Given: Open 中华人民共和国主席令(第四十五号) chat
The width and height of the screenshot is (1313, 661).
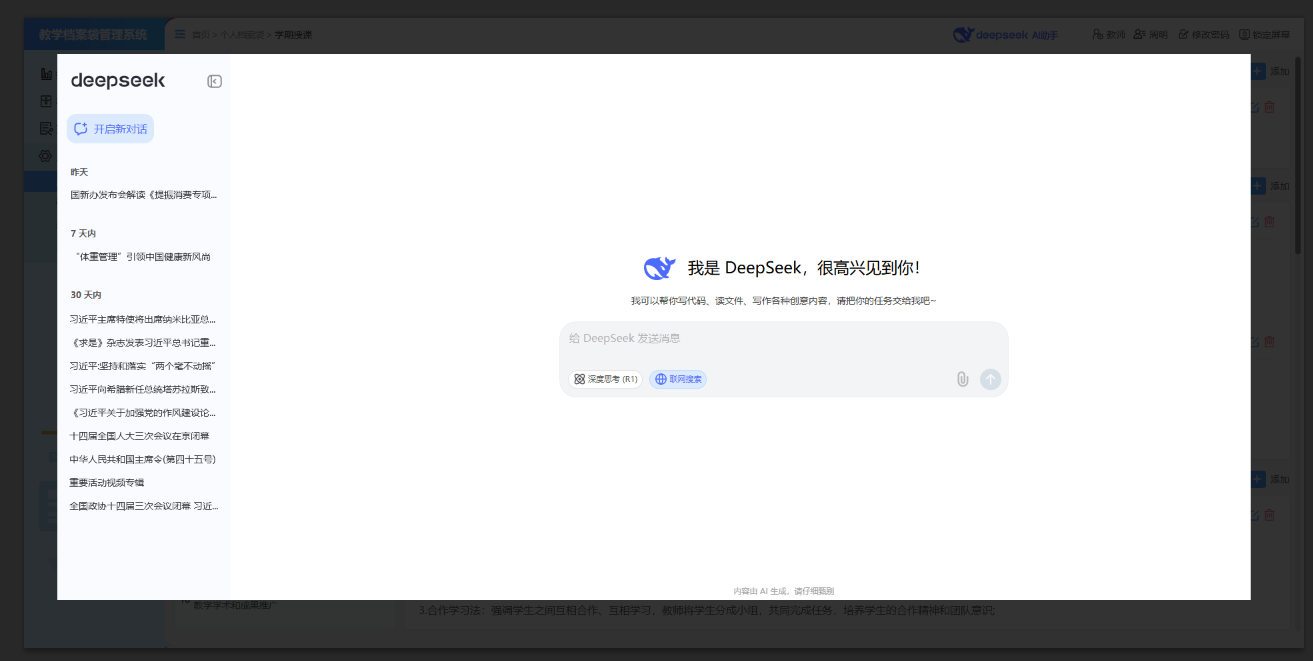Looking at the screenshot, I should pos(143,459).
